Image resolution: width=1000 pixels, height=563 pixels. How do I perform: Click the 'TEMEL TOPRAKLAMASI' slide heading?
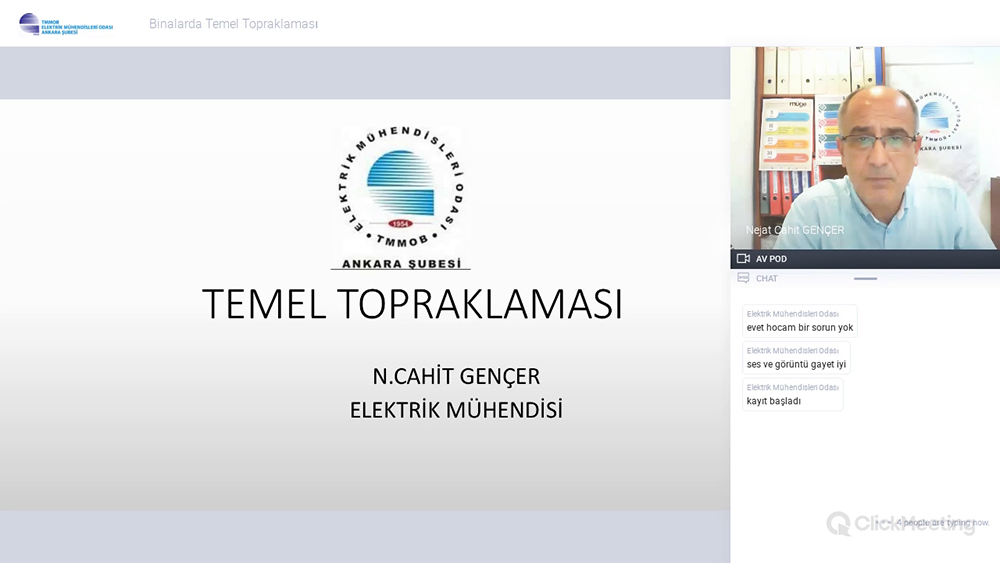coord(412,303)
